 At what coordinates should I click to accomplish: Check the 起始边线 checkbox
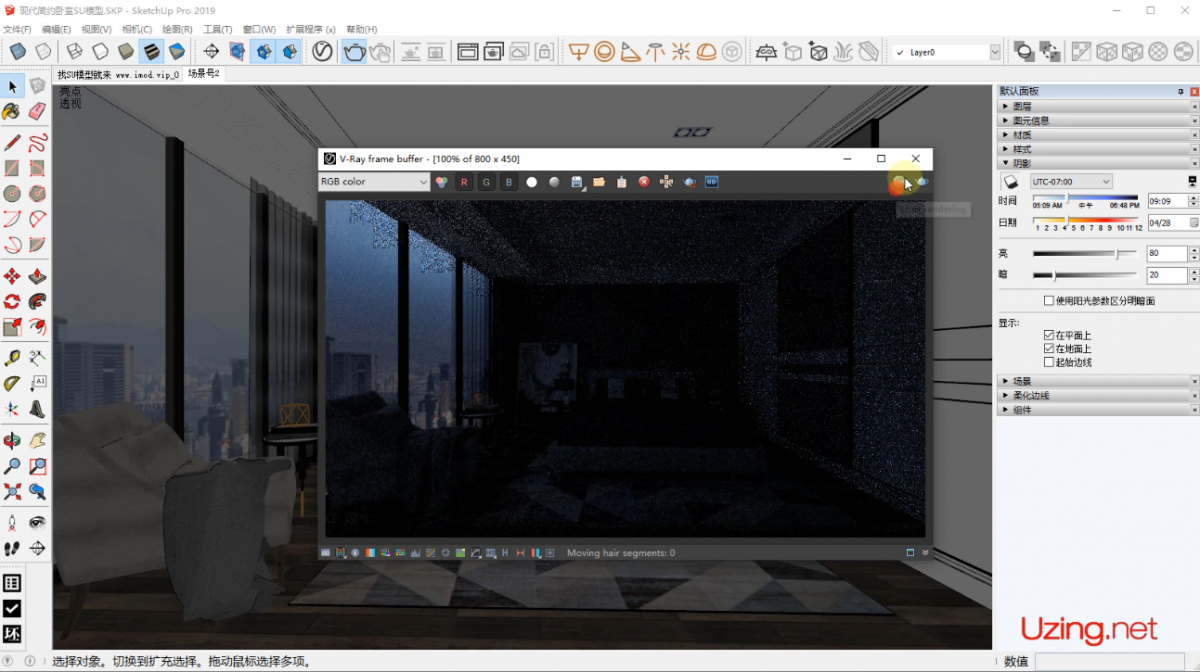coord(1048,362)
